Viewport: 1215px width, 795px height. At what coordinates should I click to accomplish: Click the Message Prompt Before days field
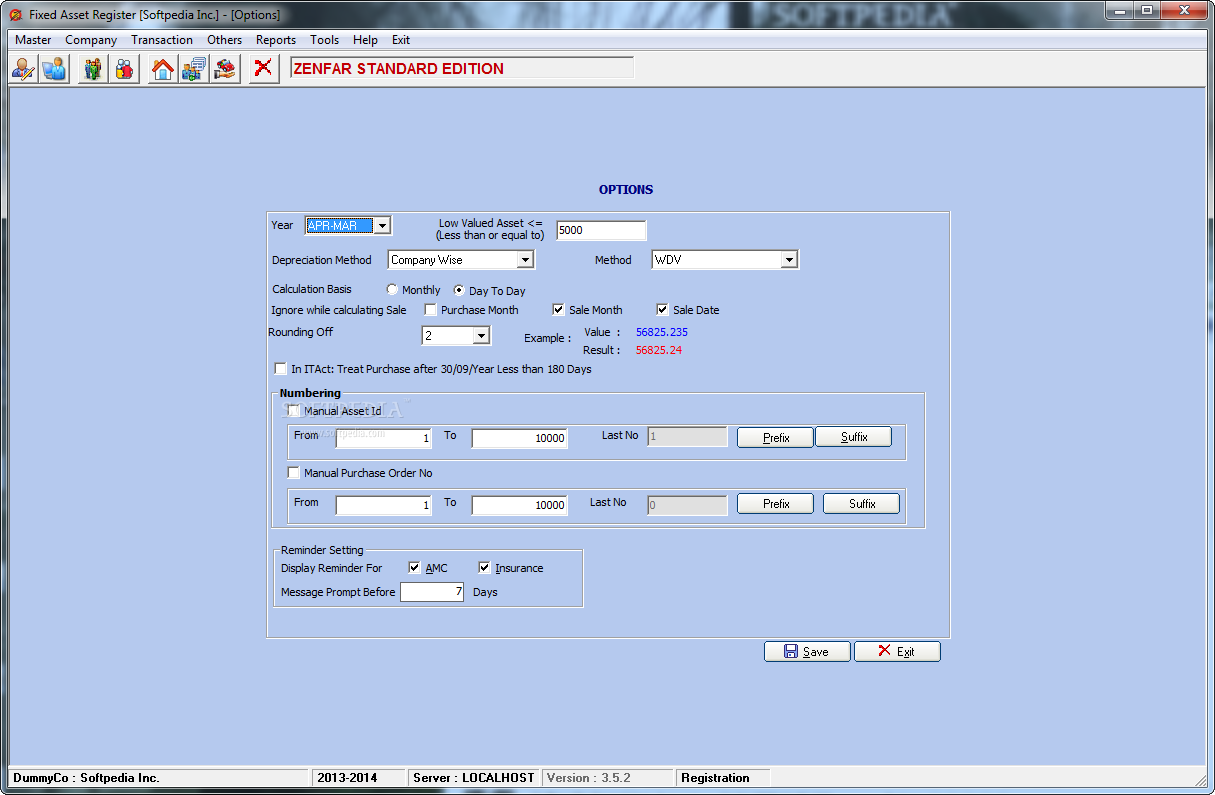tap(432, 592)
